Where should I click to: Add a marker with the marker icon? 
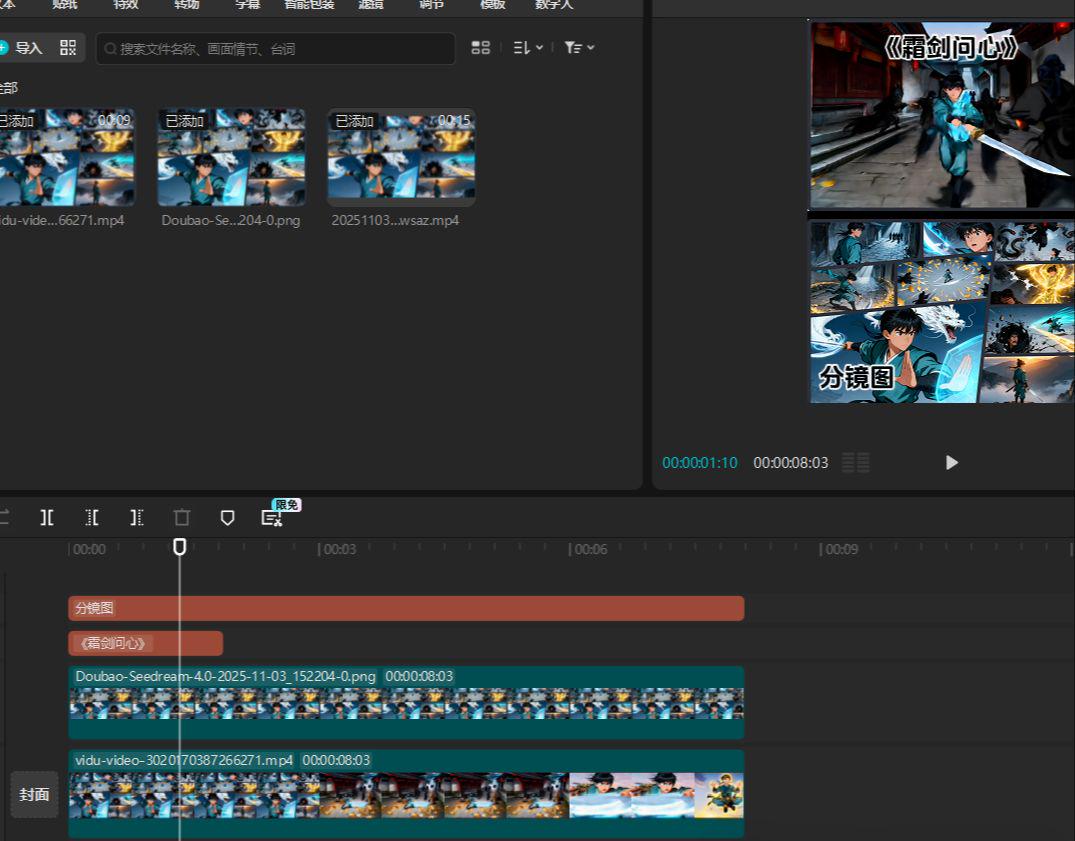[x=227, y=517]
